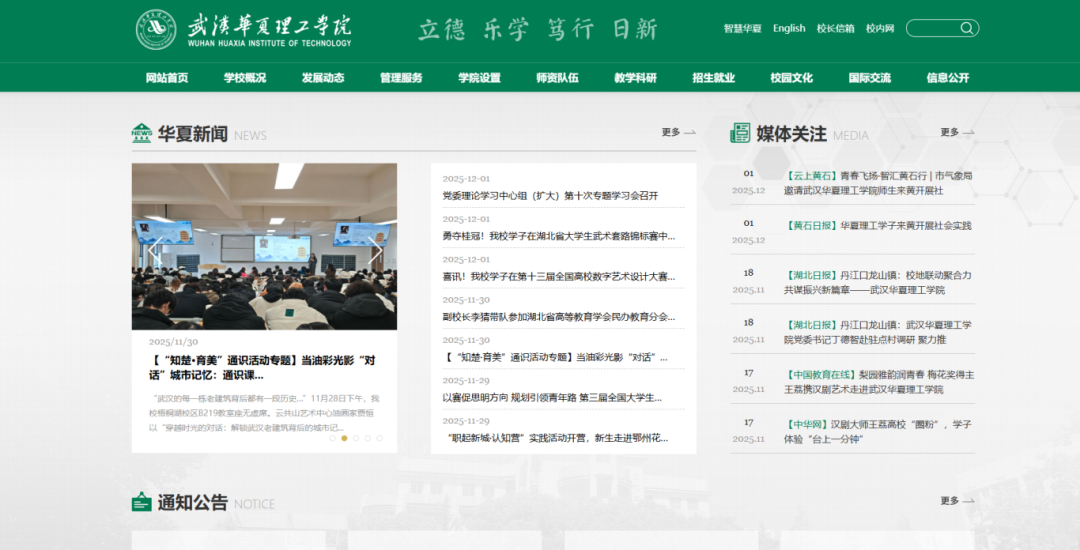Viewport: 1080px width, 550px height.
Task: Open 信息公开 menu
Action: [x=948, y=78]
